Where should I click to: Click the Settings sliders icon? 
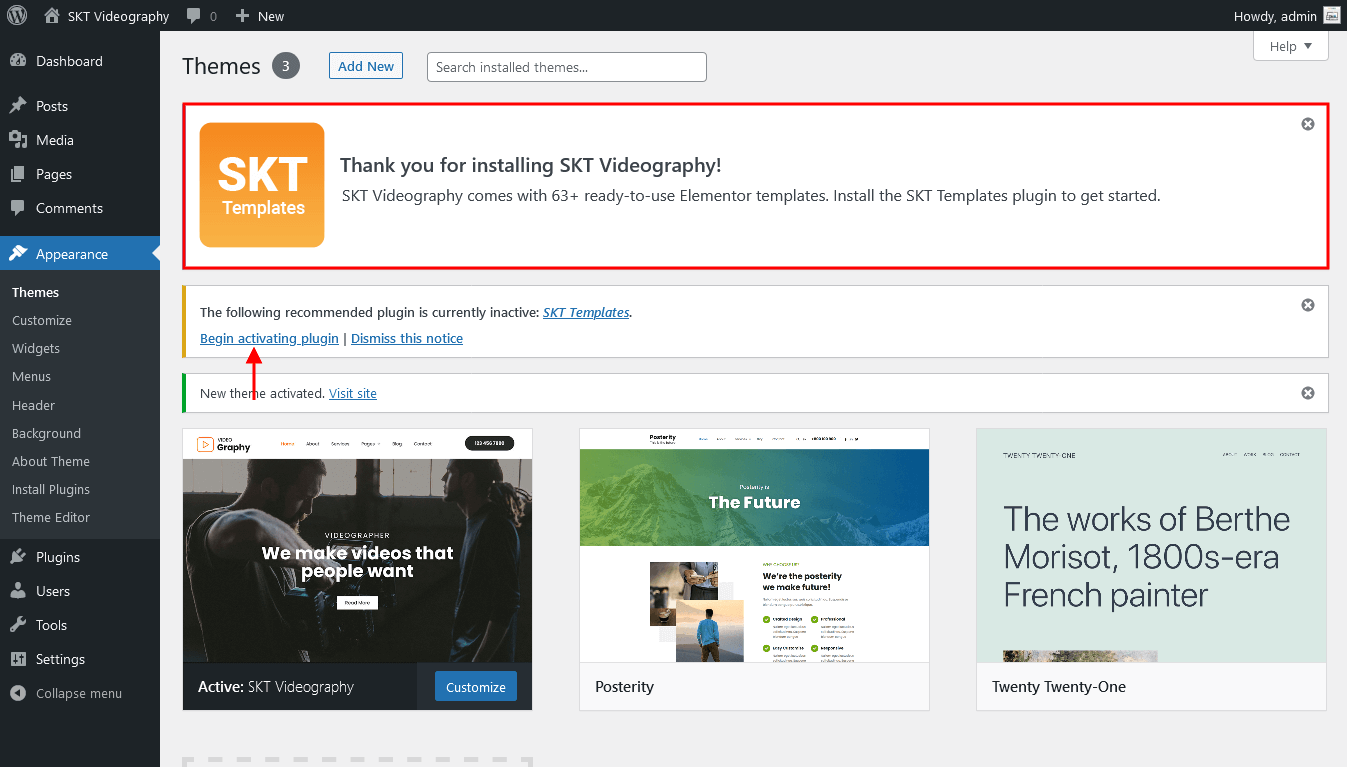pyautogui.click(x=18, y=659)
